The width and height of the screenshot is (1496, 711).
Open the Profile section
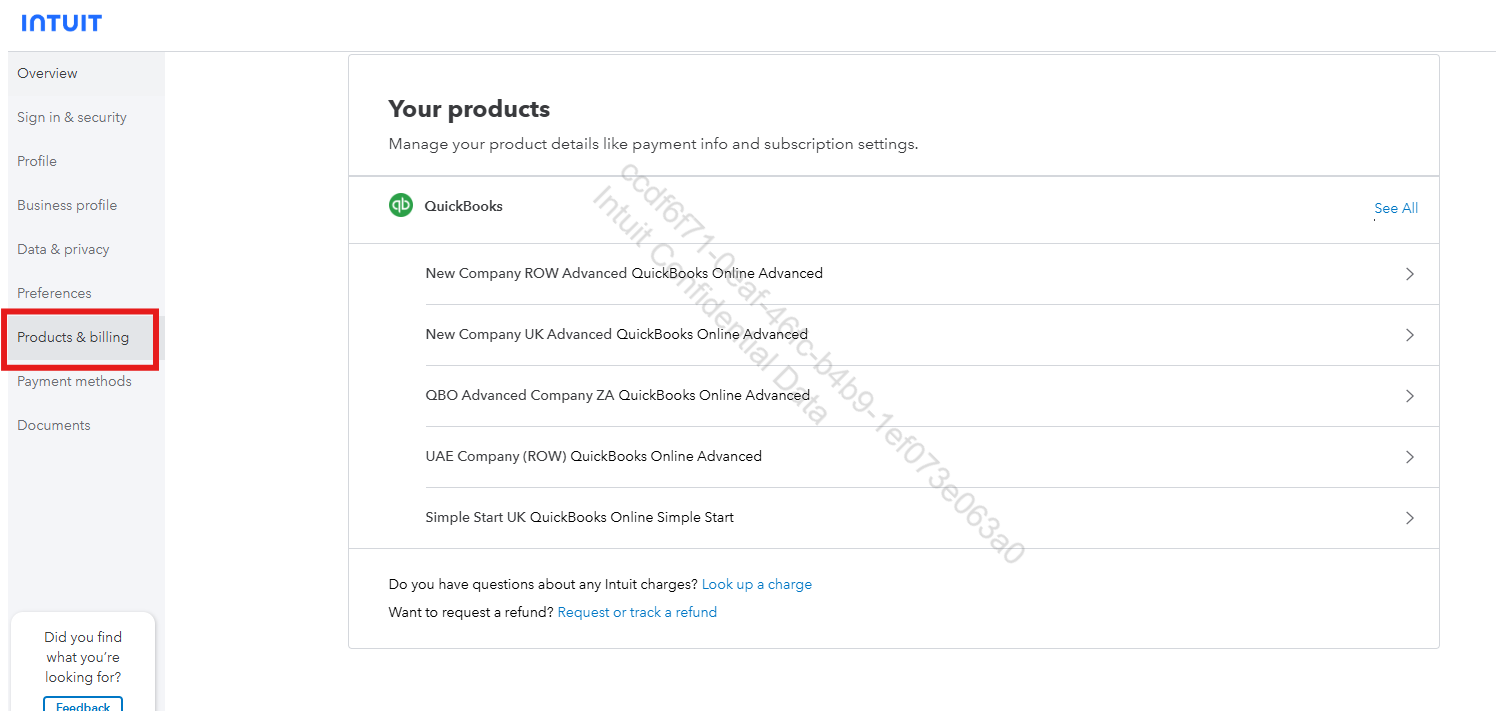[37, 161]
